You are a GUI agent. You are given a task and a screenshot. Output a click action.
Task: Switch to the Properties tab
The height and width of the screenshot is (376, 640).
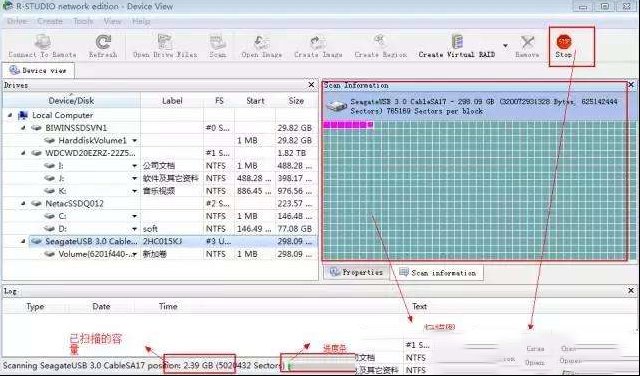tap(356, 272)
